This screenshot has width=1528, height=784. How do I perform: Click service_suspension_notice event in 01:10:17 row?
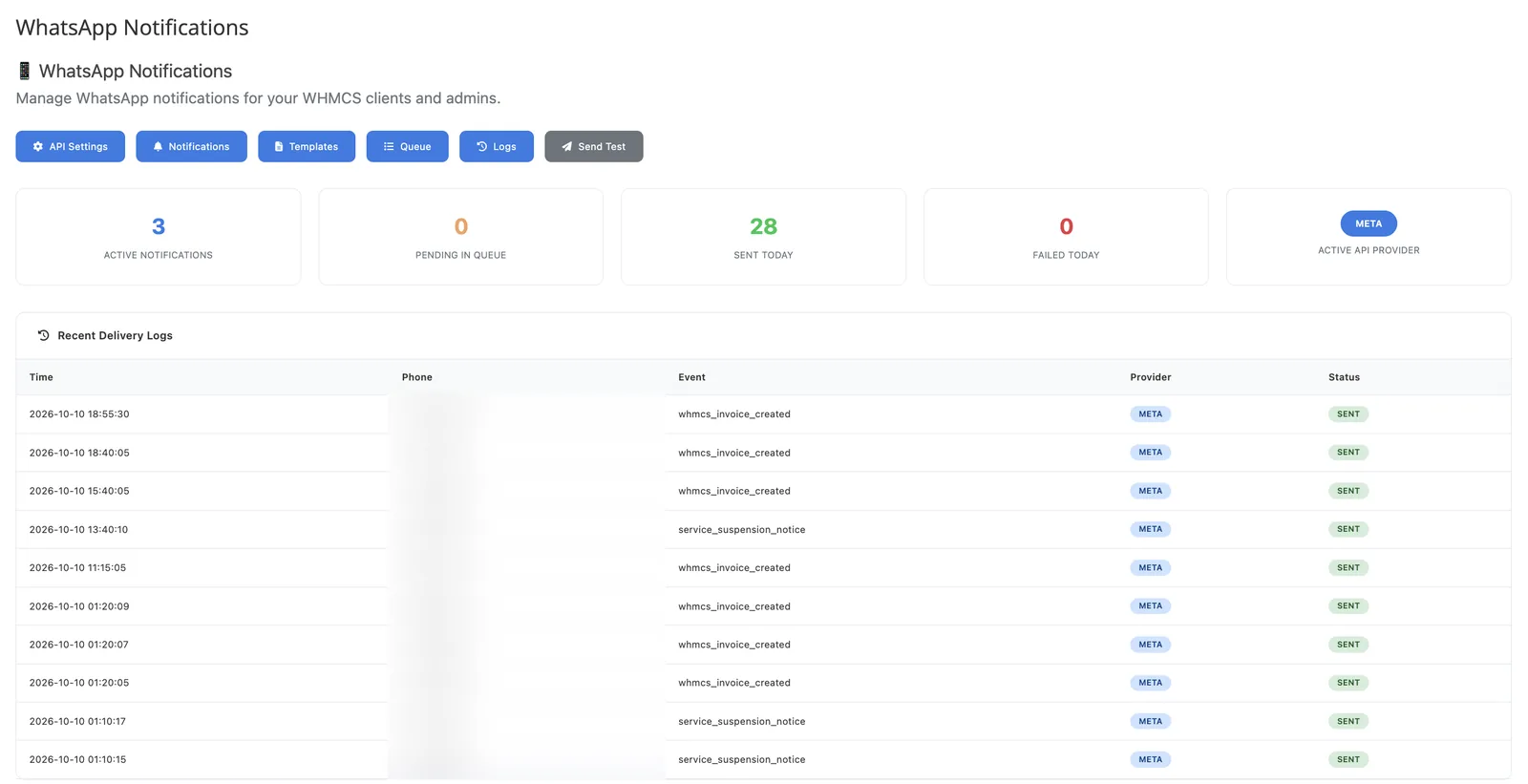click(742, 721)
